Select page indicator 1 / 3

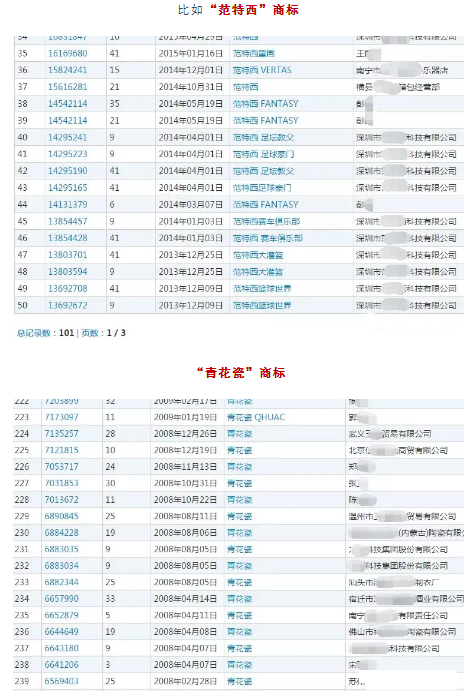click(116, 333)
